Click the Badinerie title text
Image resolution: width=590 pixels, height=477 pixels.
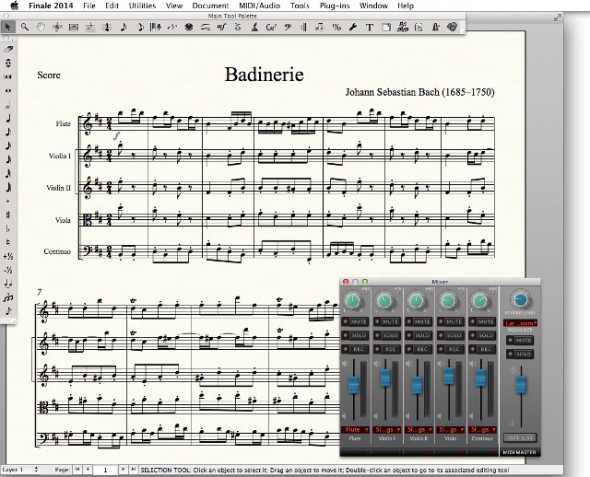(264, 74)
